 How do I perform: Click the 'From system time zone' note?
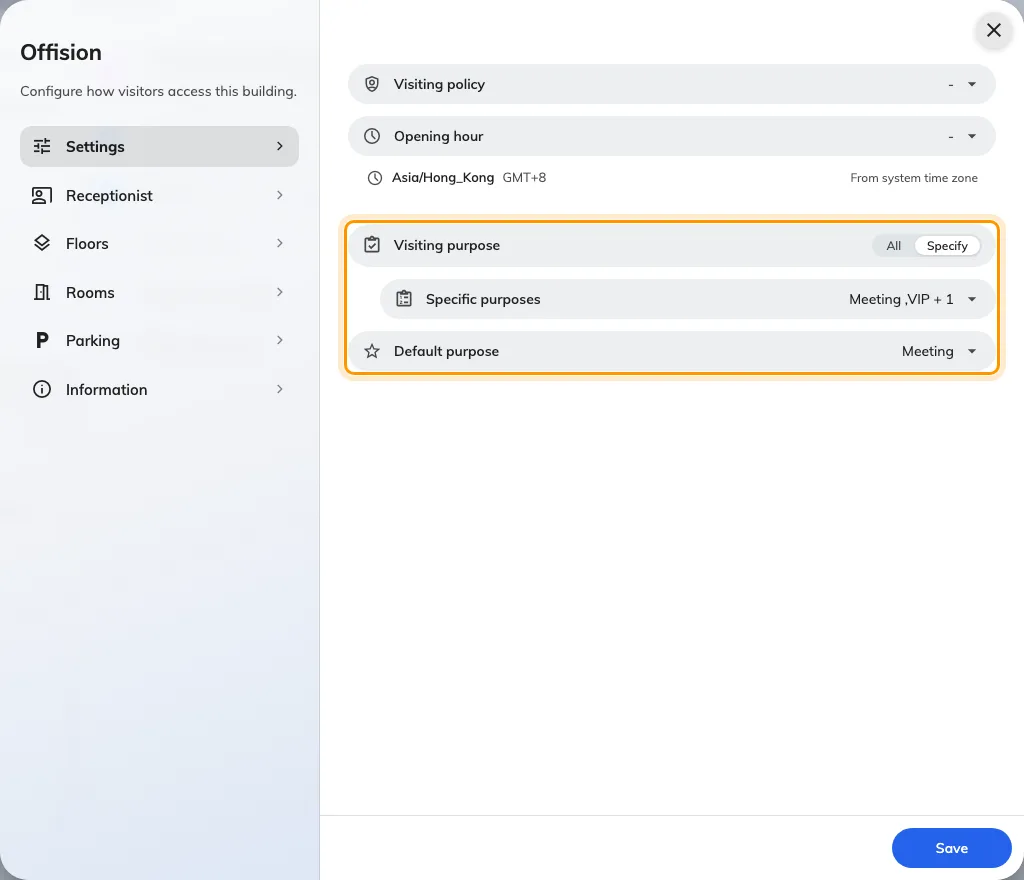pos(914,178)
